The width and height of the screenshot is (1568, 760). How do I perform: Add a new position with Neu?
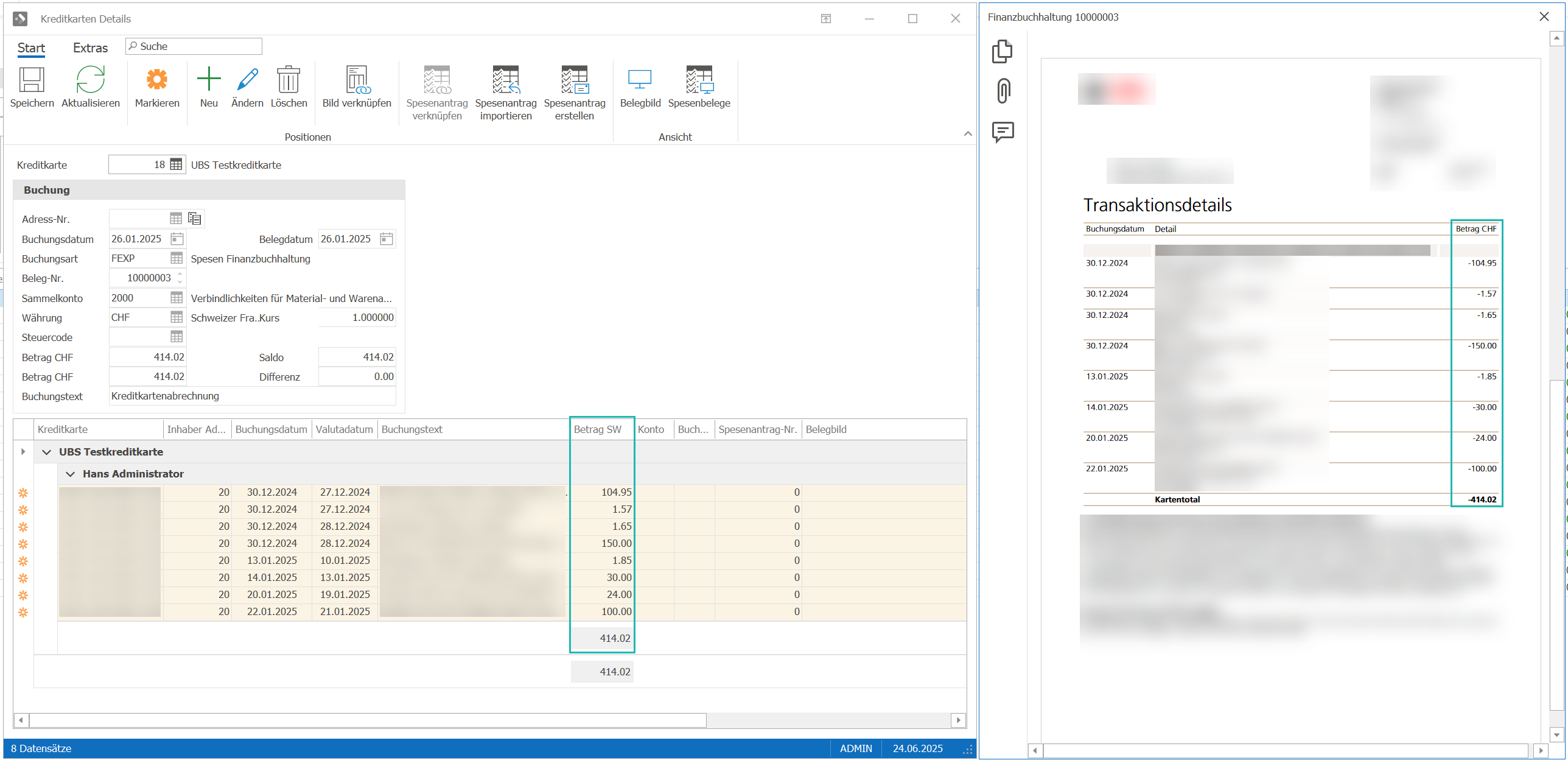pos(209,80)
